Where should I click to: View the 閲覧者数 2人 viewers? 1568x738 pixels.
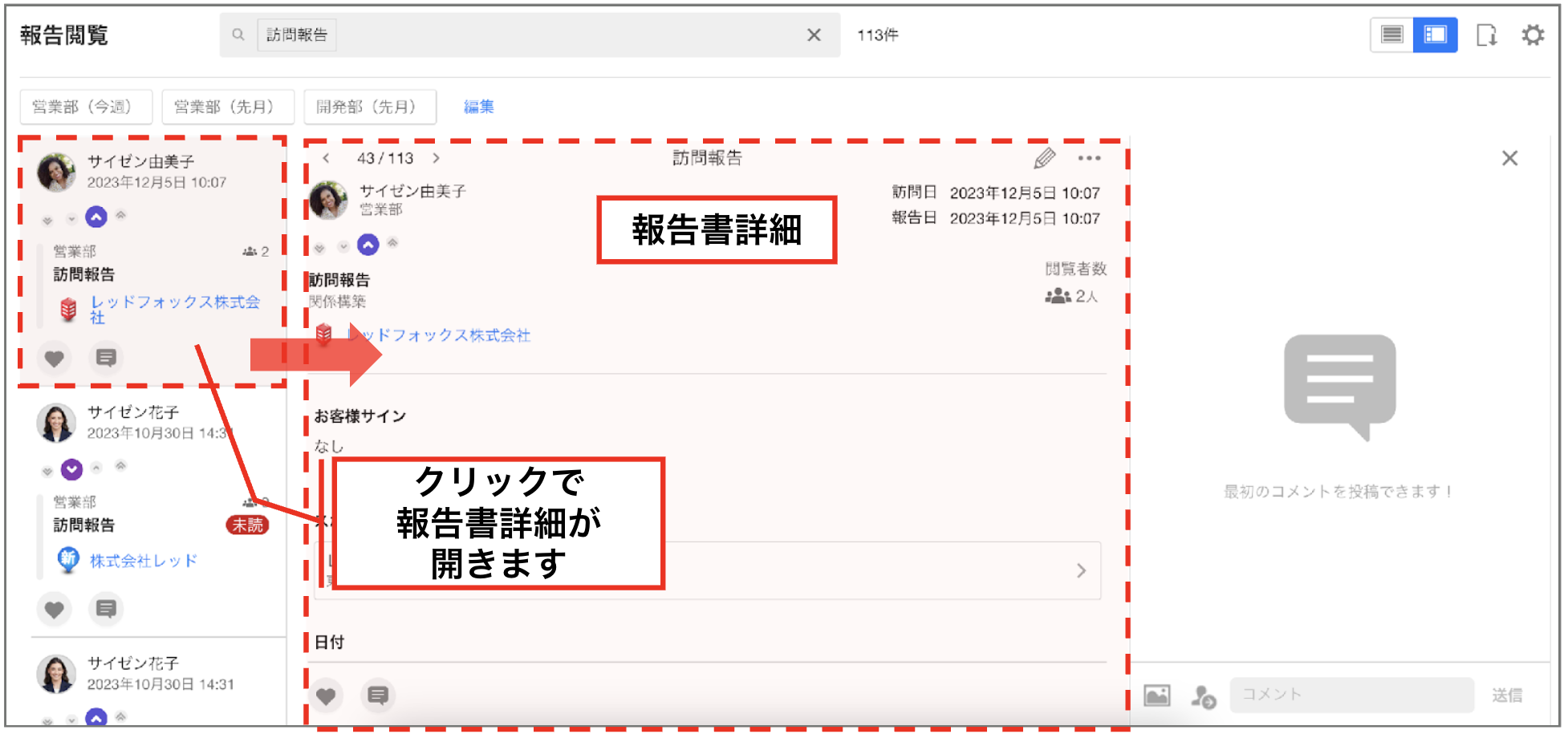coord(1071,296)
